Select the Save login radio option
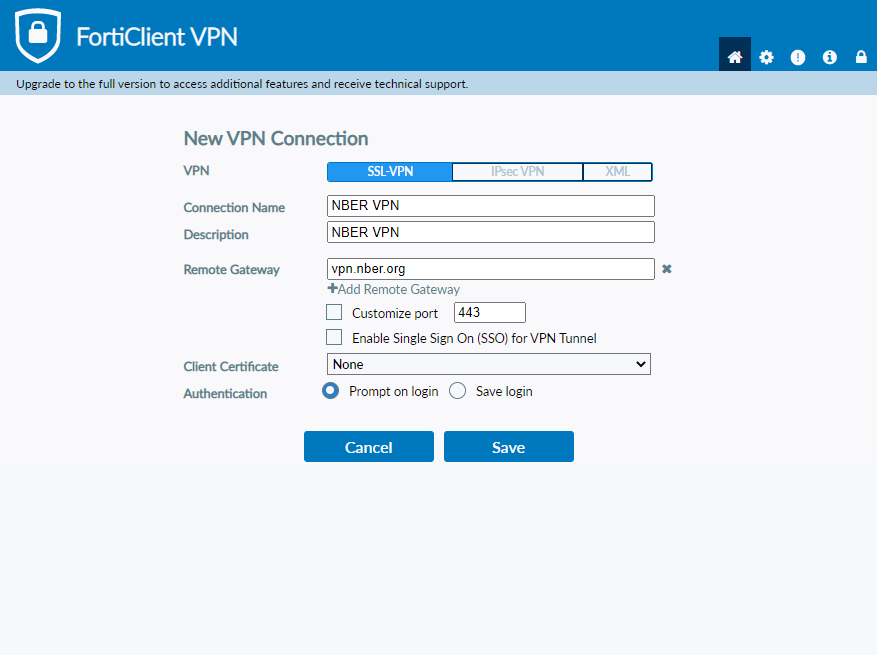 pyautogui.click(x=458, y=391)
